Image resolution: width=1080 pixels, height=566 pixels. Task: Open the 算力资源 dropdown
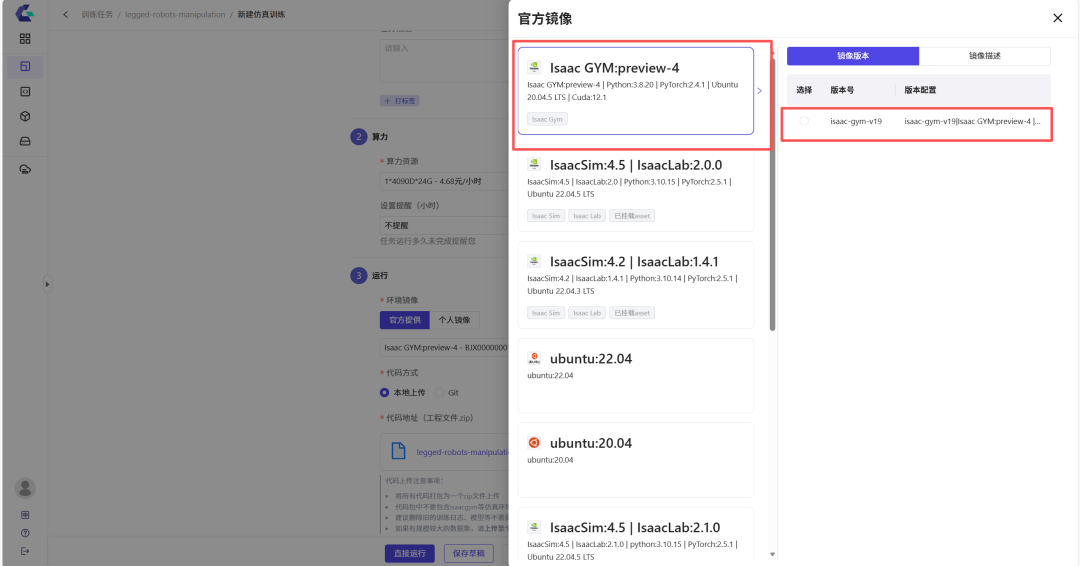click(444, 181)
